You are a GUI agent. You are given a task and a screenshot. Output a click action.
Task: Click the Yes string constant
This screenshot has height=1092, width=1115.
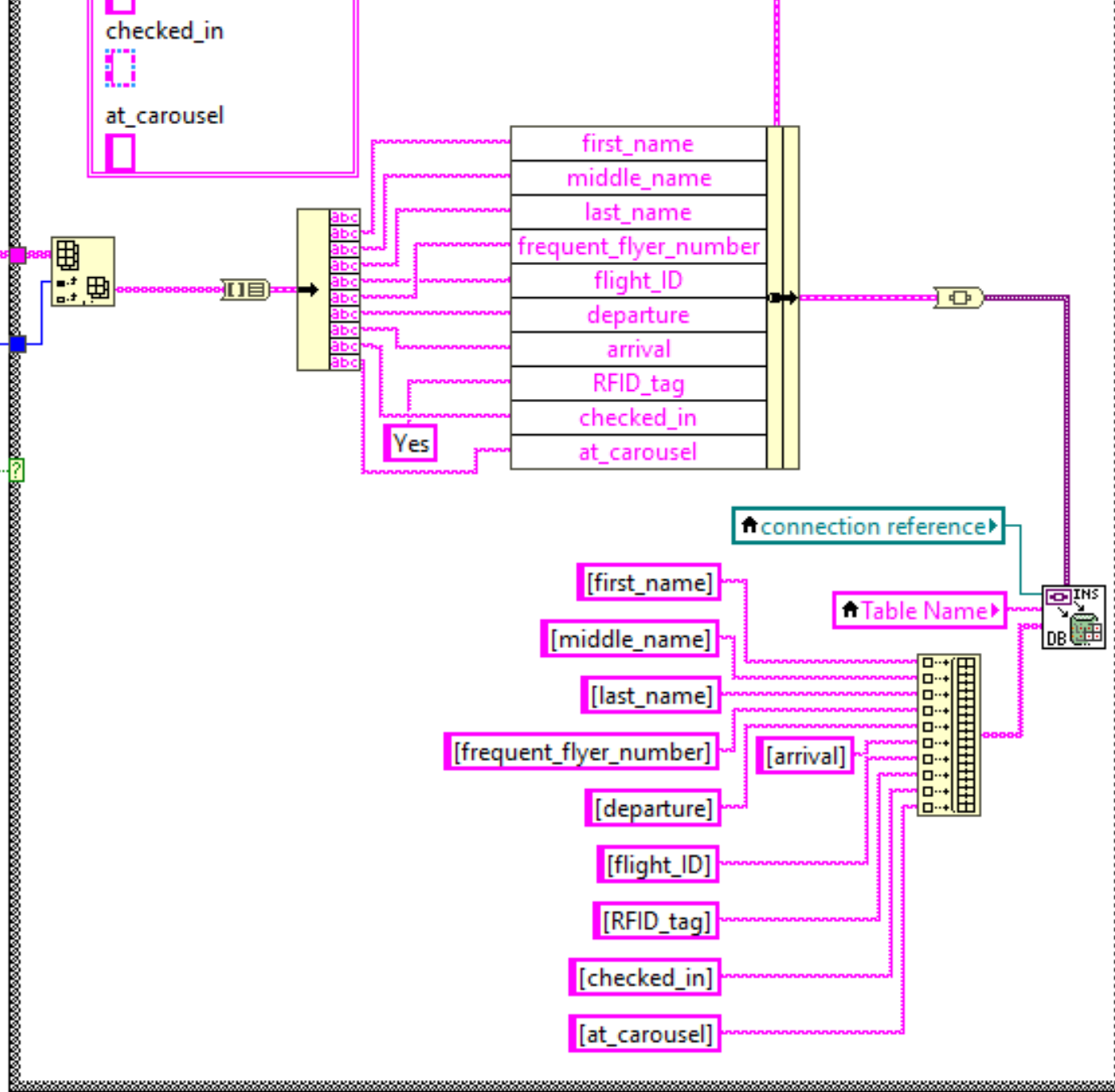411,443
